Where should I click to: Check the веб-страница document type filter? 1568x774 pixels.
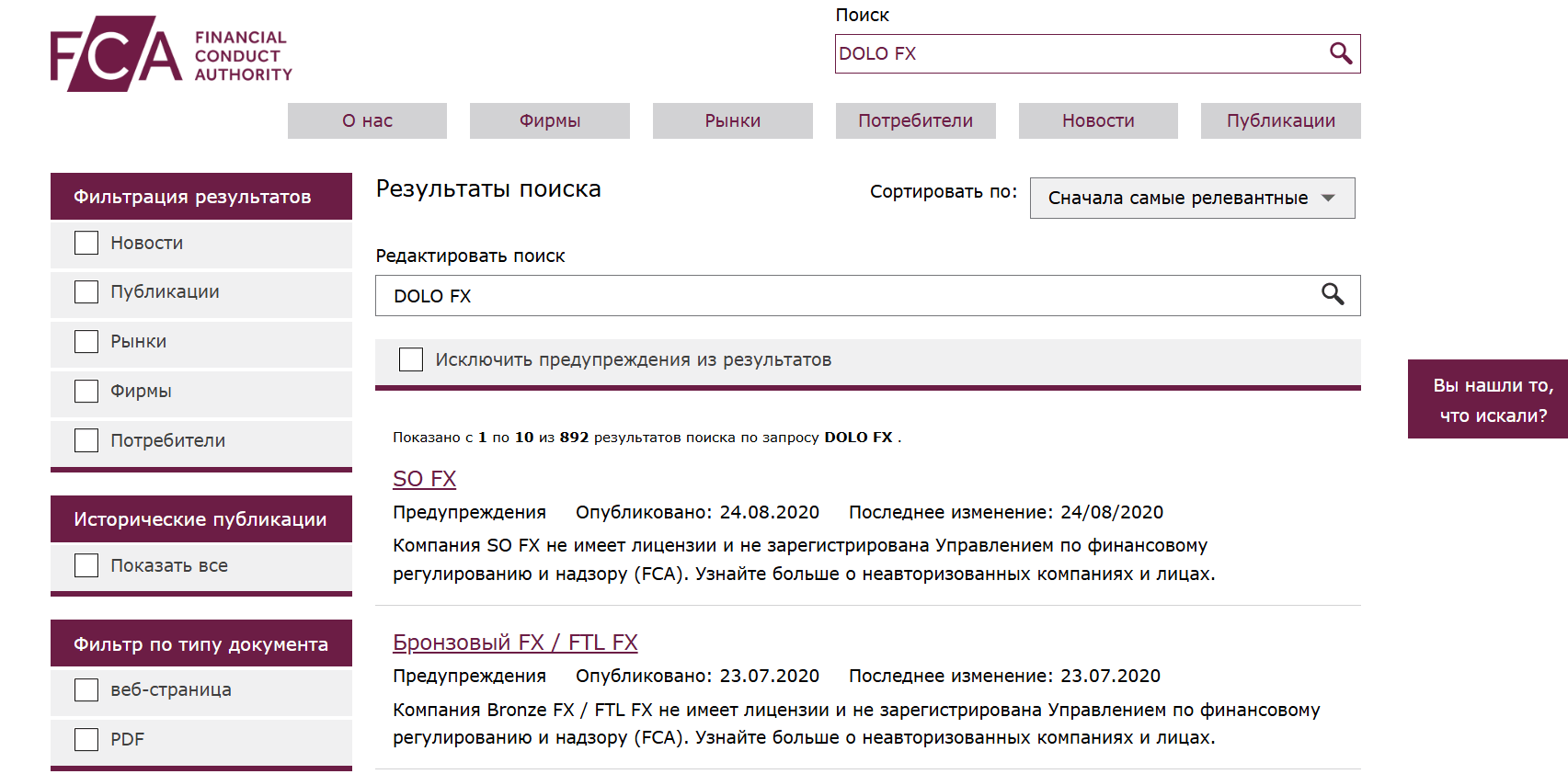coord(86,690)
